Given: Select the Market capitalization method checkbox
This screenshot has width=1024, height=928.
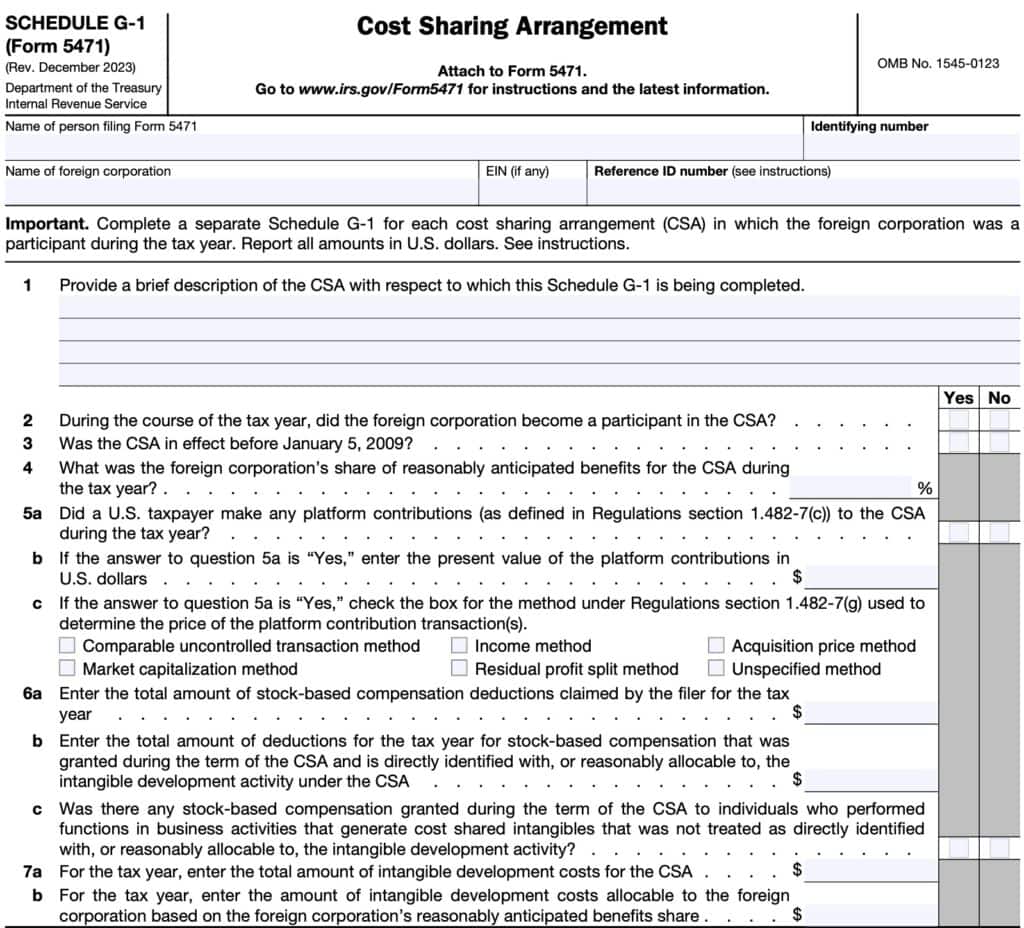Looking at the screenshot, I should point(67,668).
